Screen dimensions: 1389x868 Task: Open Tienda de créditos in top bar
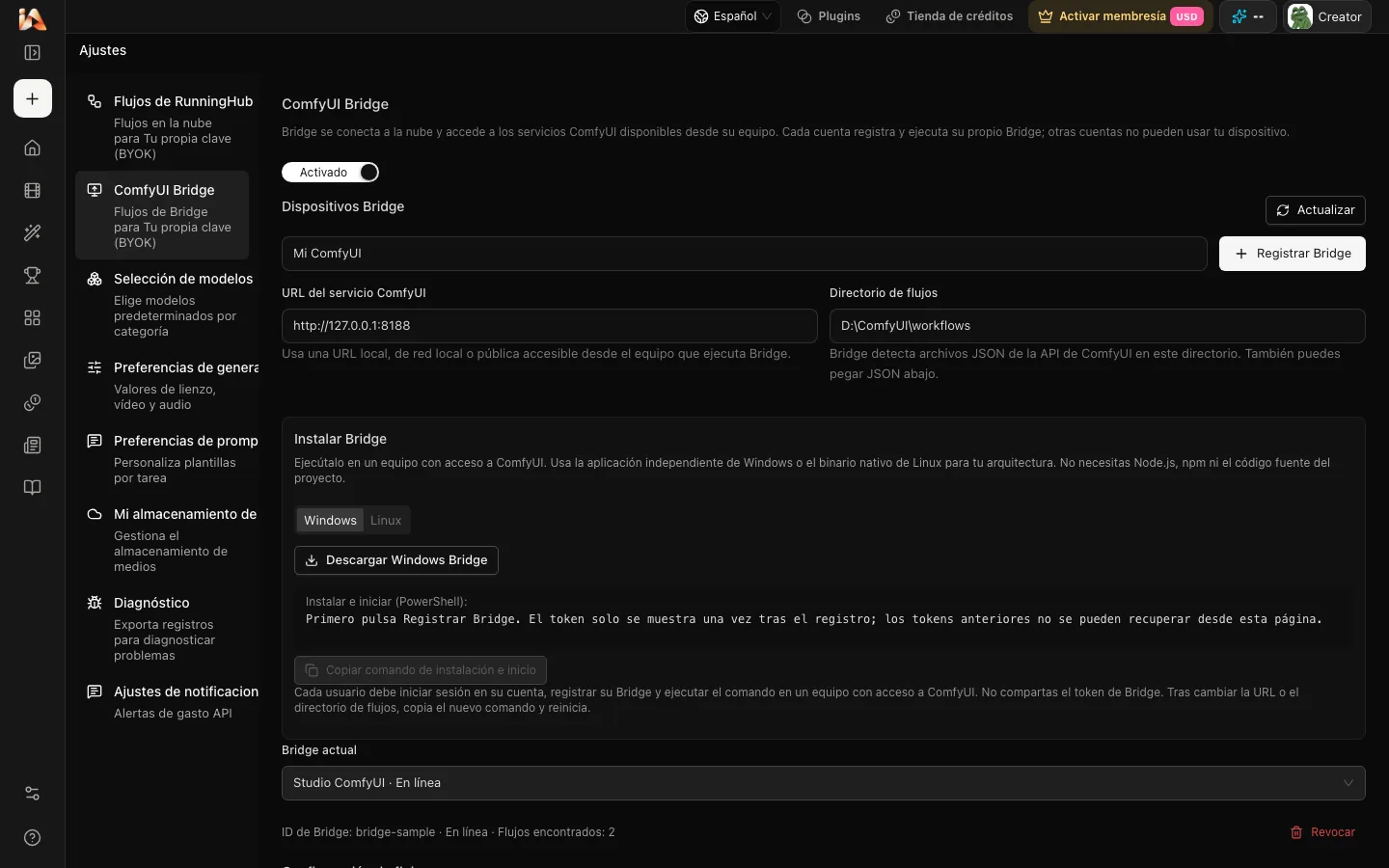(x=949, y=16)
